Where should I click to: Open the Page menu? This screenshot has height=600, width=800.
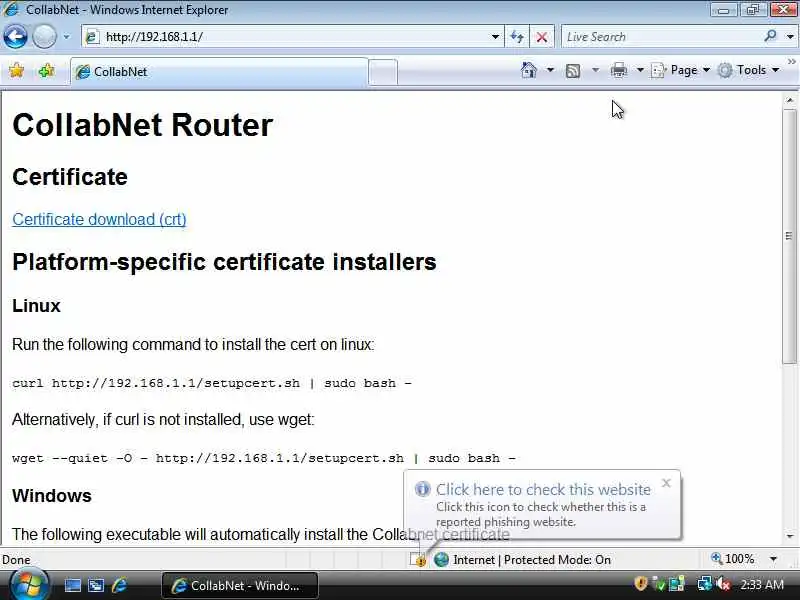[x=681, y=70]
